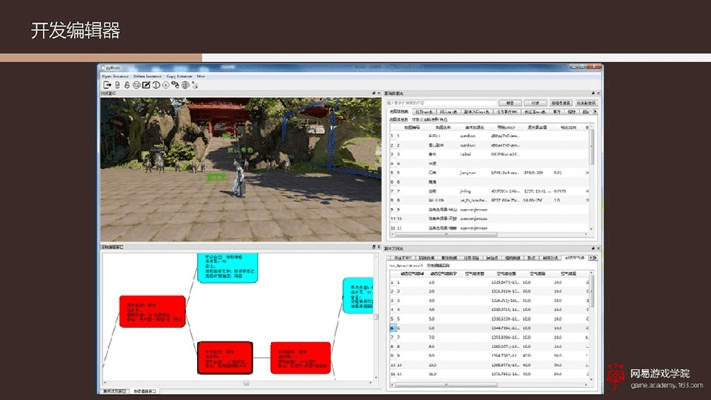Click the circled number-one toolbar icon

point(156,85)
